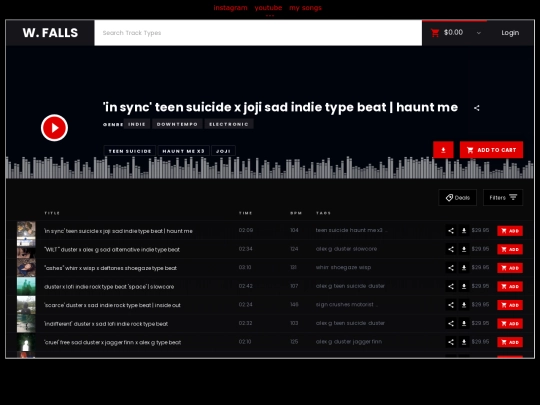Add 'ashes' track to cart

(510, 268)
